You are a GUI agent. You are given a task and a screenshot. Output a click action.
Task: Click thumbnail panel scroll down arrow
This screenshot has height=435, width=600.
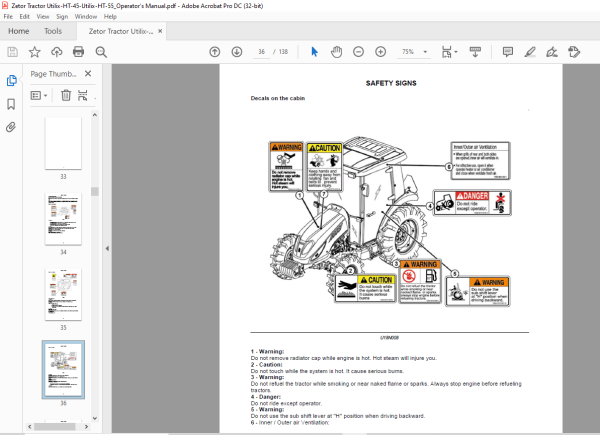95,418
